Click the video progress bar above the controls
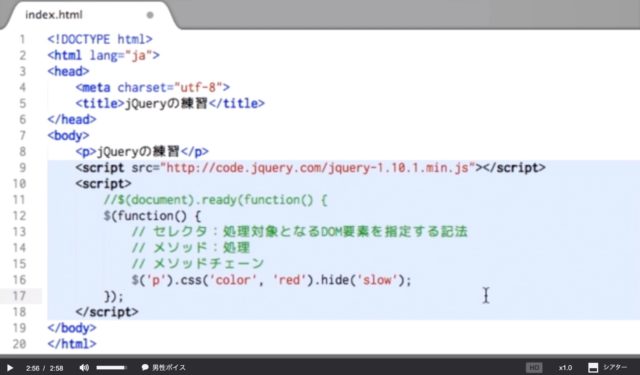The height and width of the screenshot is (375, 640). [320, 356]
